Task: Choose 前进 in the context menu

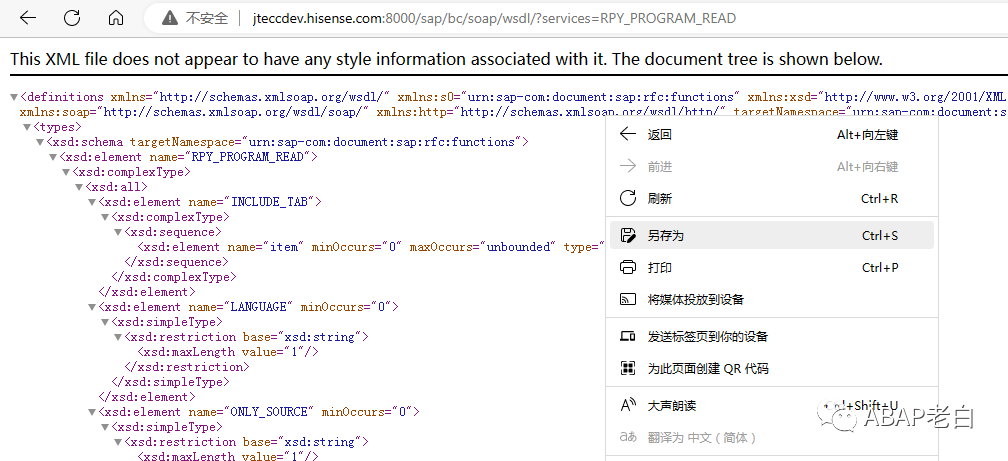Action: [x=770, y=167]
